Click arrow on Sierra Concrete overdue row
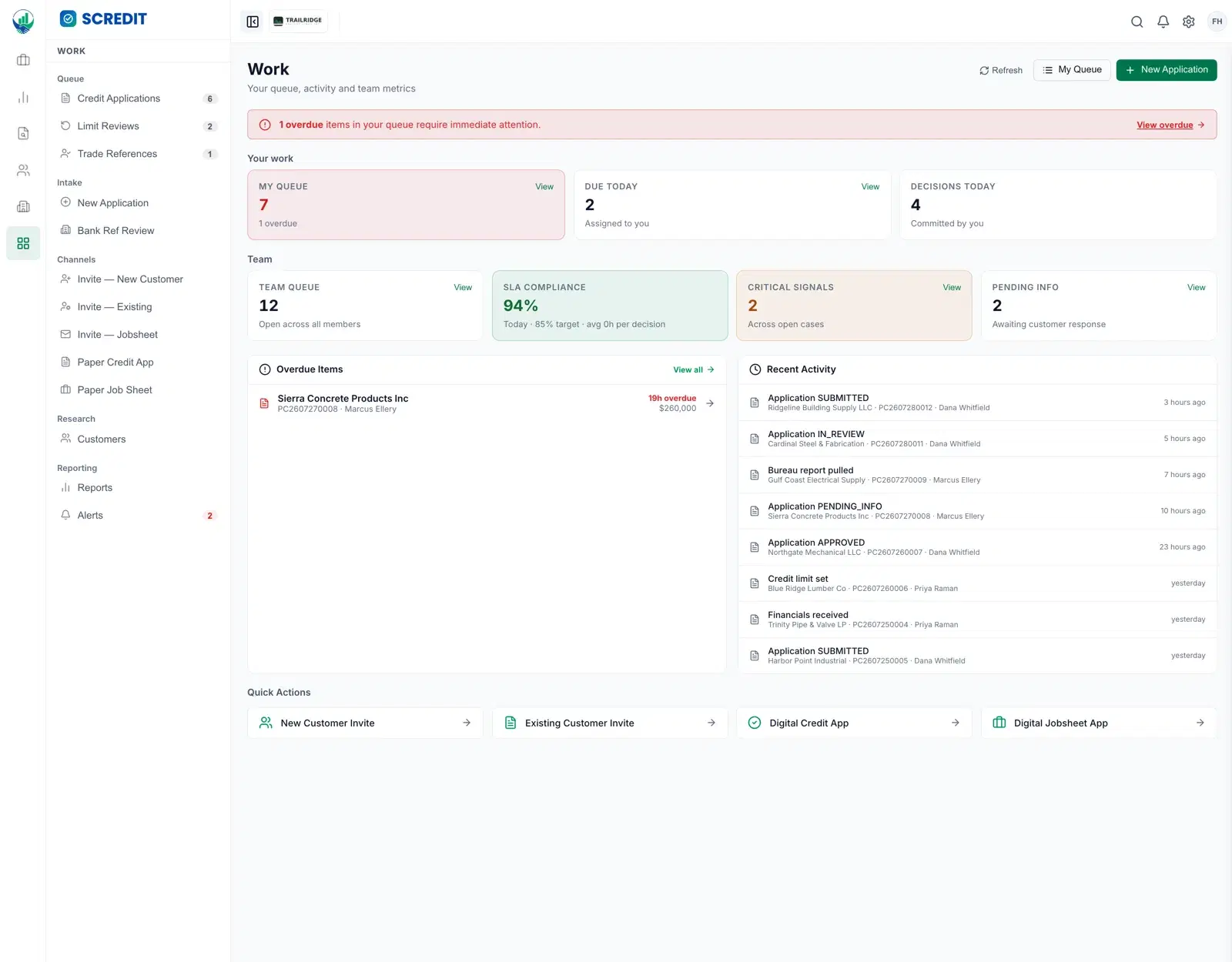This screenshot has height=962, width=1232. 710,403
